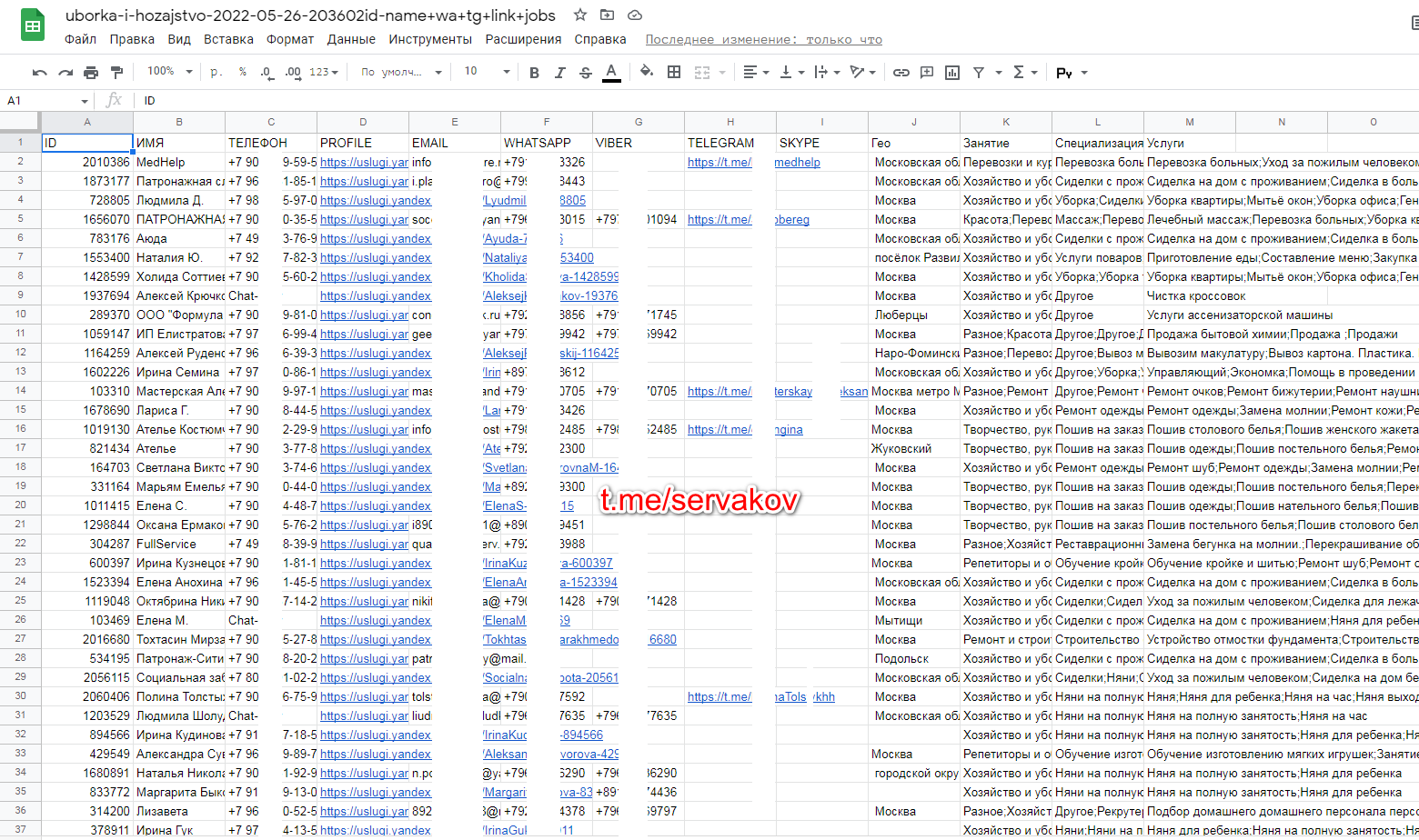Image resolution: width=1419 pixels, height=840 pixels.
Task: Toggle strikethrough formatting
Action: point(586,72)
